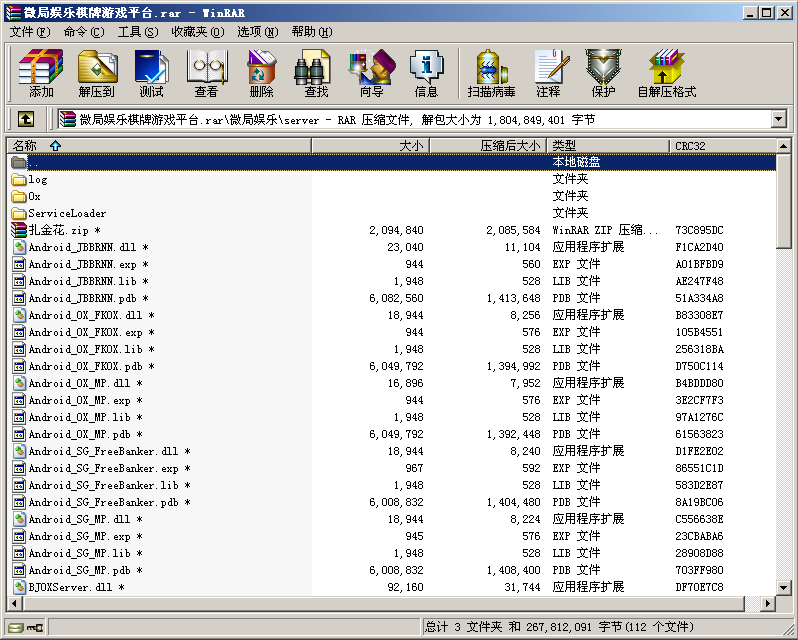The image size is (798, 640).
Task: Click the Protect (保护) shield icon
Action: 603,72
